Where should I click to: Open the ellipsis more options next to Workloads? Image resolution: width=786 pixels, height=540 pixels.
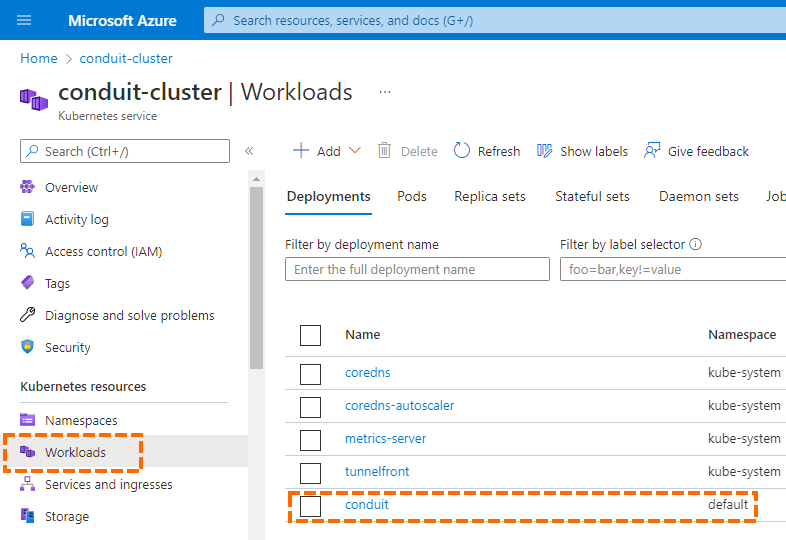384,92
